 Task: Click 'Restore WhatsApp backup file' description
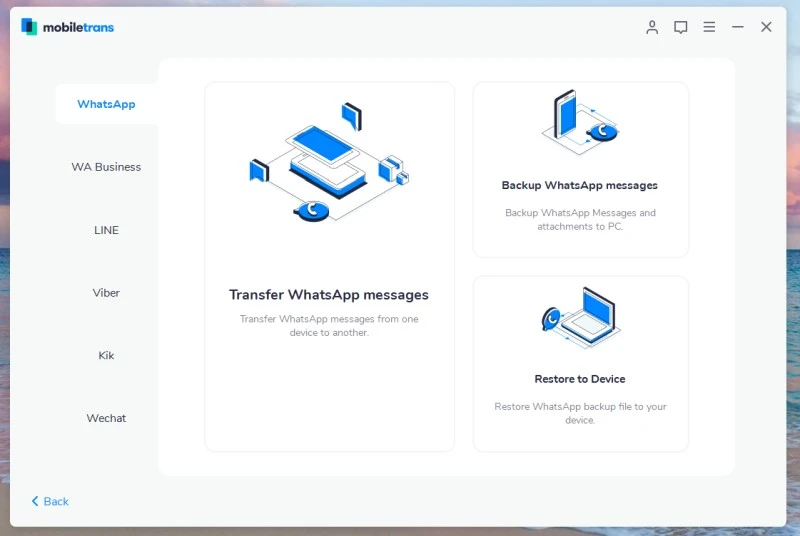click(x=580, y=413)
